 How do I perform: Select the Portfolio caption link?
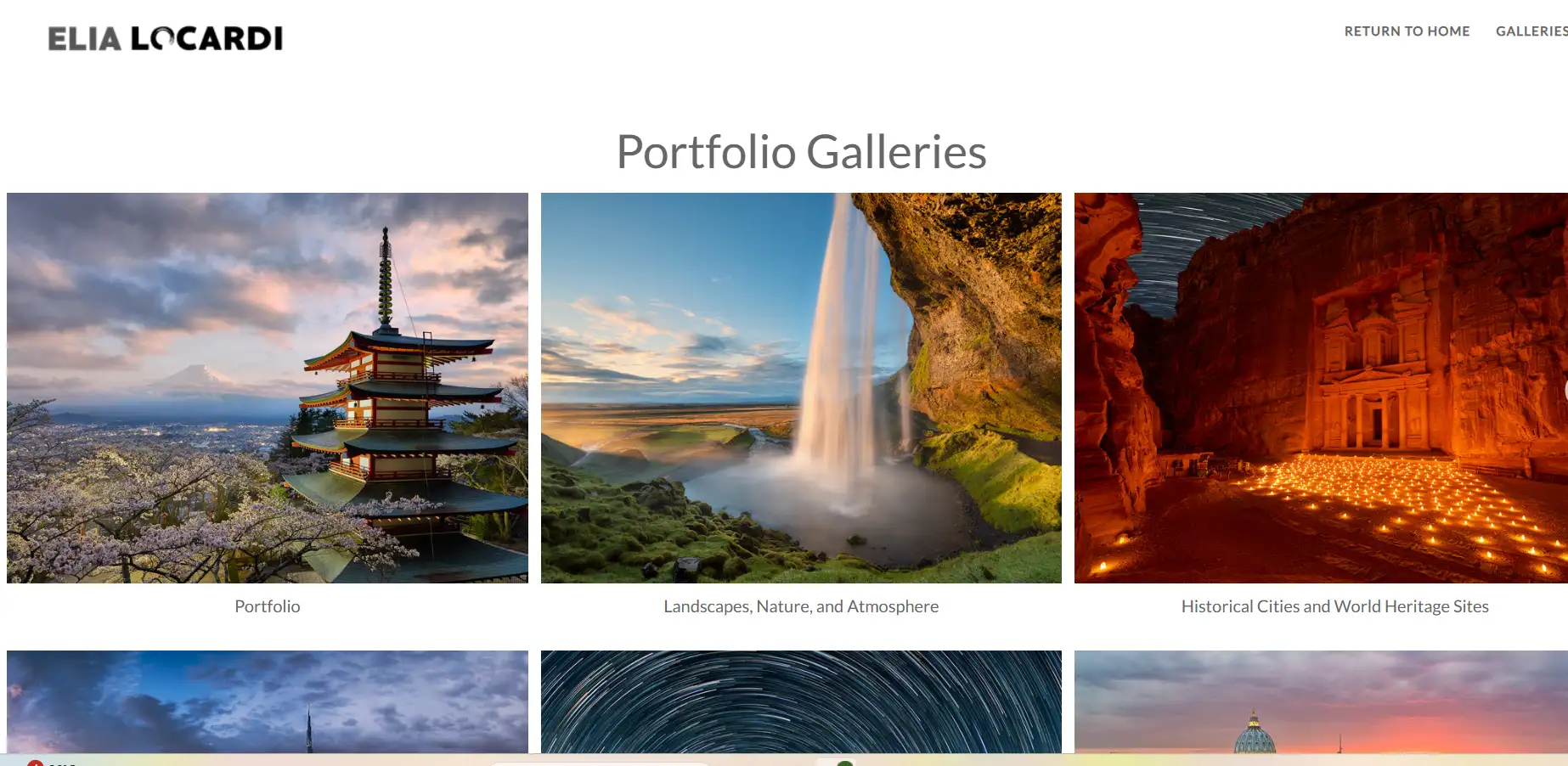268,606
